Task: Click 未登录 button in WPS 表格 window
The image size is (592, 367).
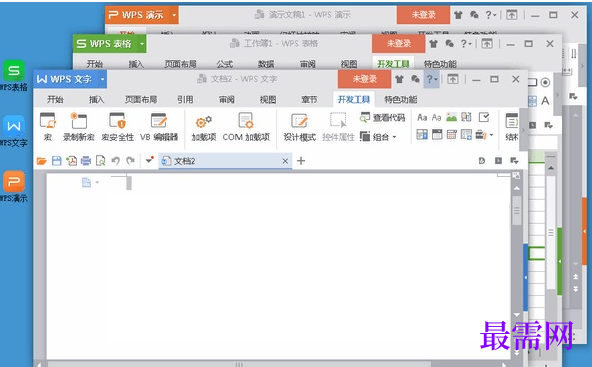Action: click(399, 43)
